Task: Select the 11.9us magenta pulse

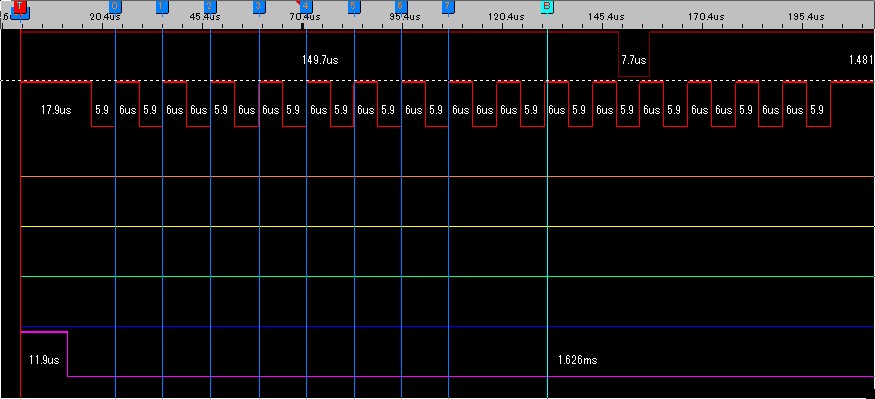Action: pyautogui.click(x=44, y=354)
